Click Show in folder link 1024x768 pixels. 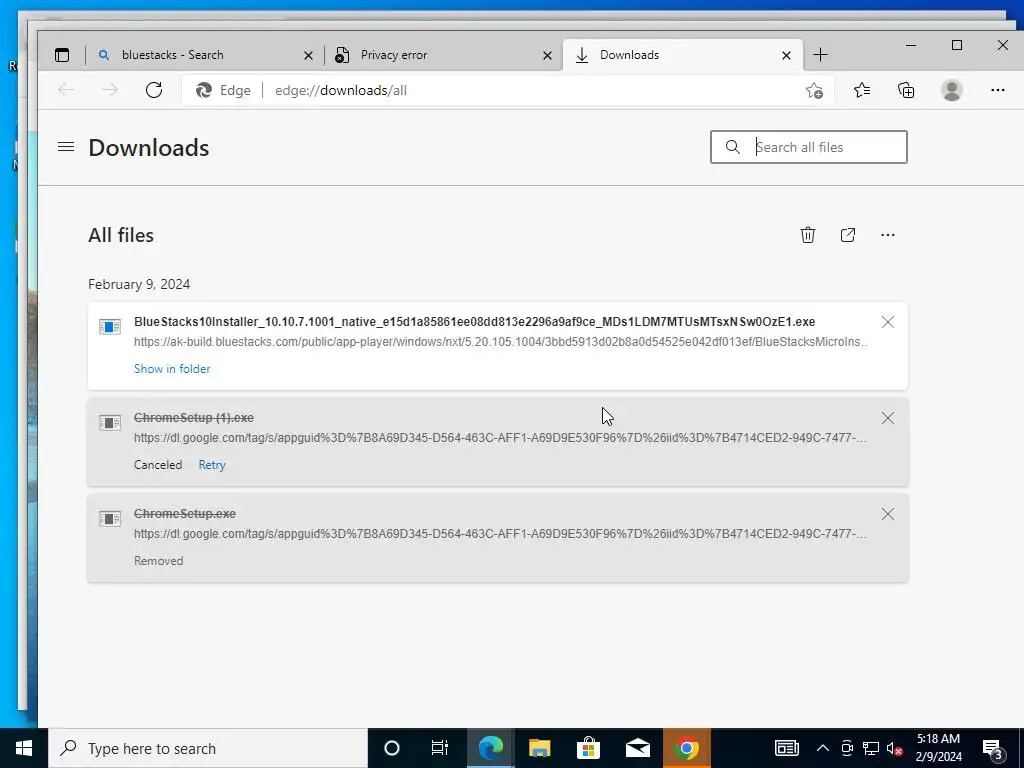[172, 369]
